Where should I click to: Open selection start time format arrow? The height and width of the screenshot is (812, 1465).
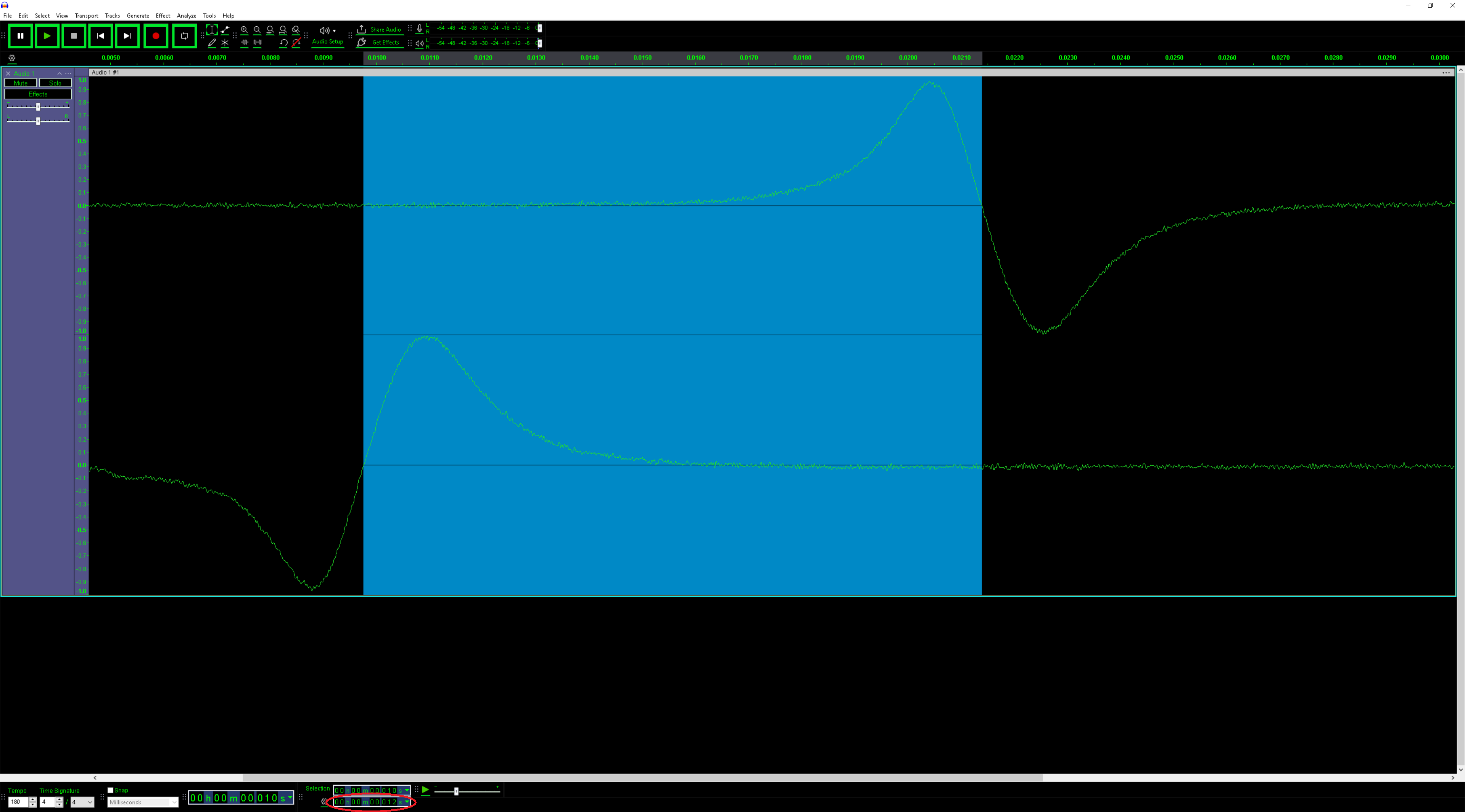click(x=407, y=790)
